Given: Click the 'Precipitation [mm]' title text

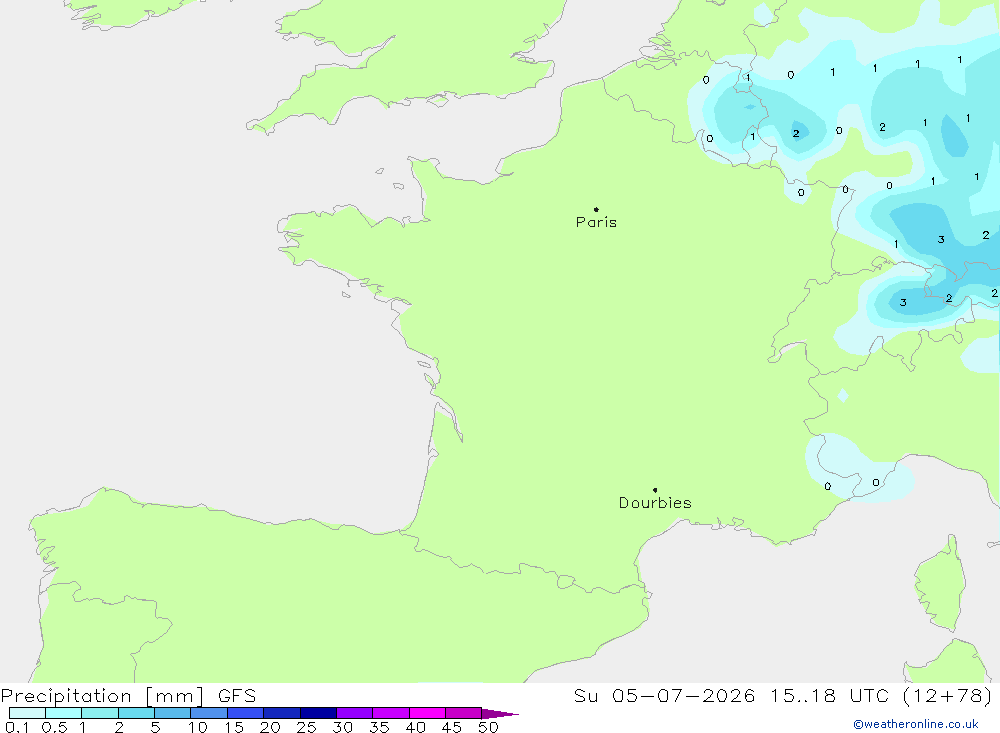Looking at the screenshot, I should point(102,696).
